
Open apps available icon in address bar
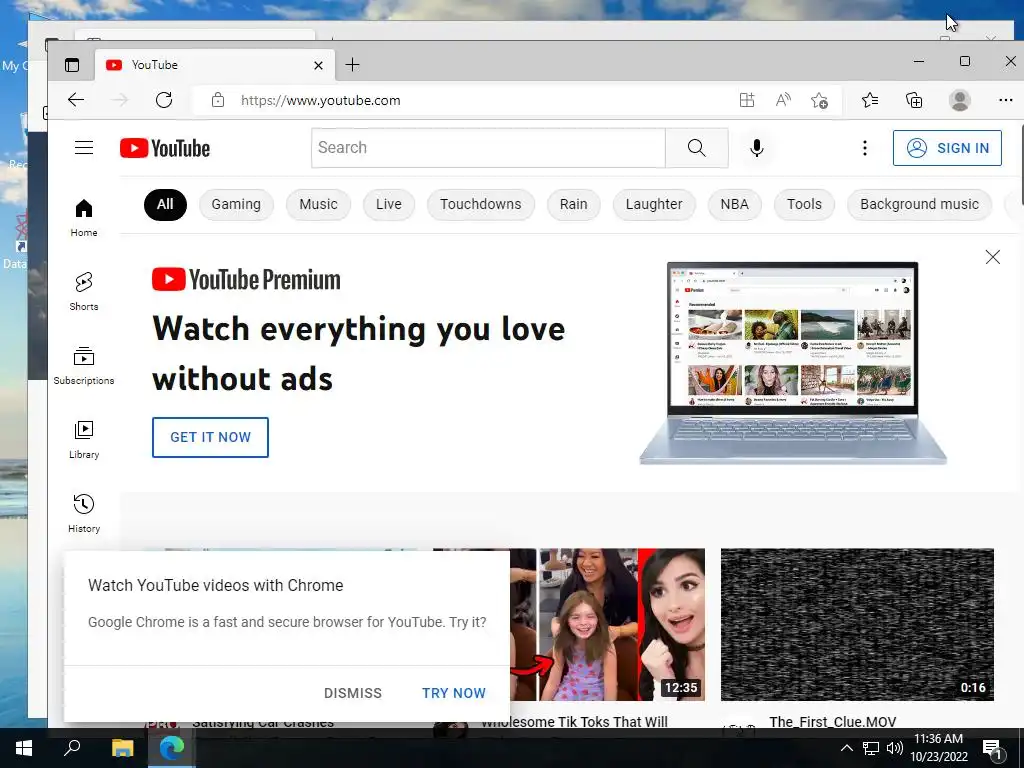point(746,100)
